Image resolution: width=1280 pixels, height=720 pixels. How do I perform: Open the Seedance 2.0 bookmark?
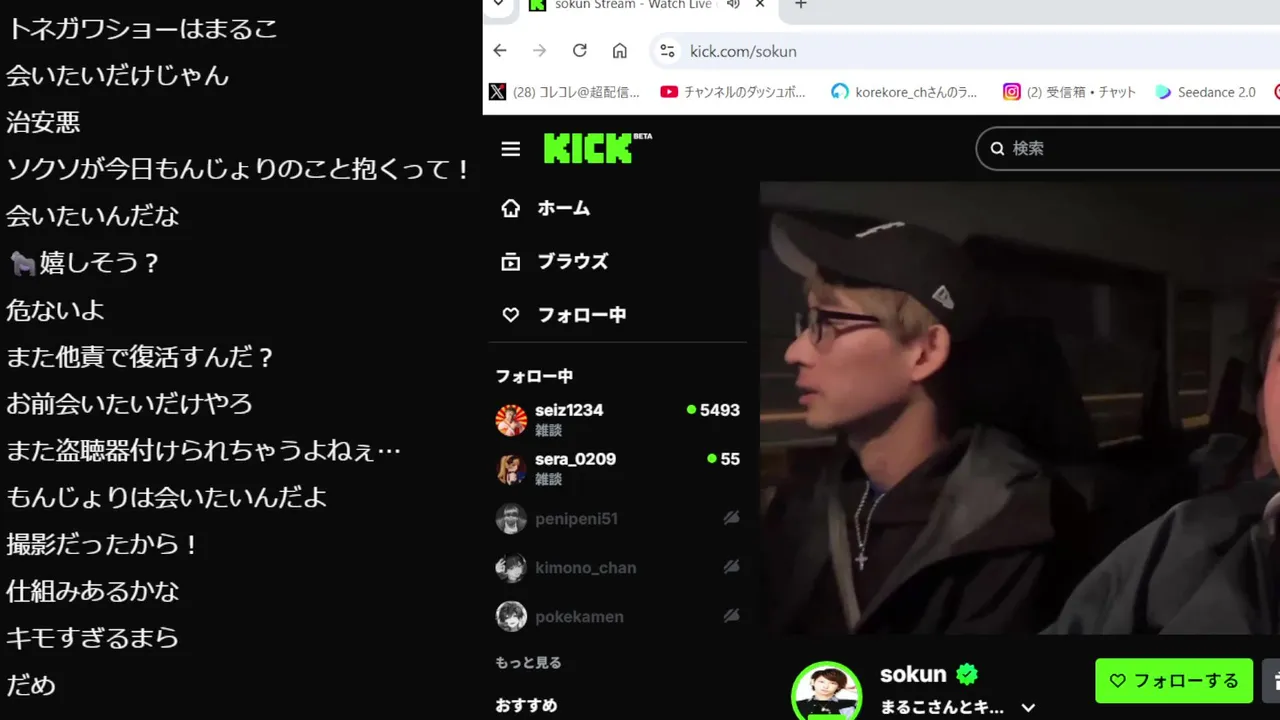click(x=1205, y=92)
